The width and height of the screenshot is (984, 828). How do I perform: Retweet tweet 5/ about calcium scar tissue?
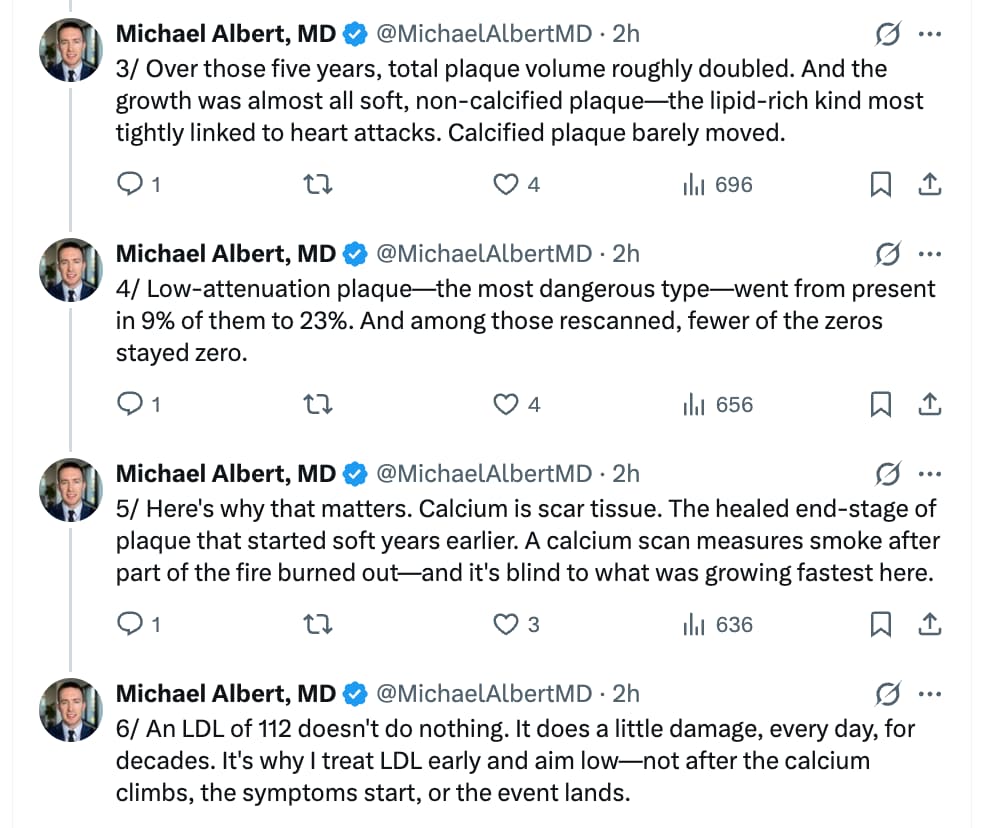click(x=318, y=625)
